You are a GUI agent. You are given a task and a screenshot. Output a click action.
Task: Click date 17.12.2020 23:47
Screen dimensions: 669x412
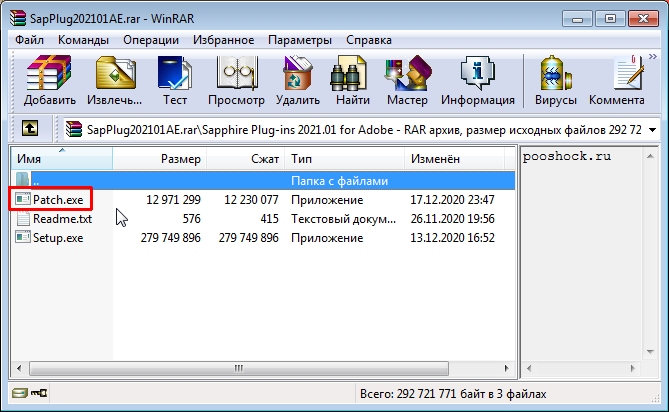[x=452, y=200]
